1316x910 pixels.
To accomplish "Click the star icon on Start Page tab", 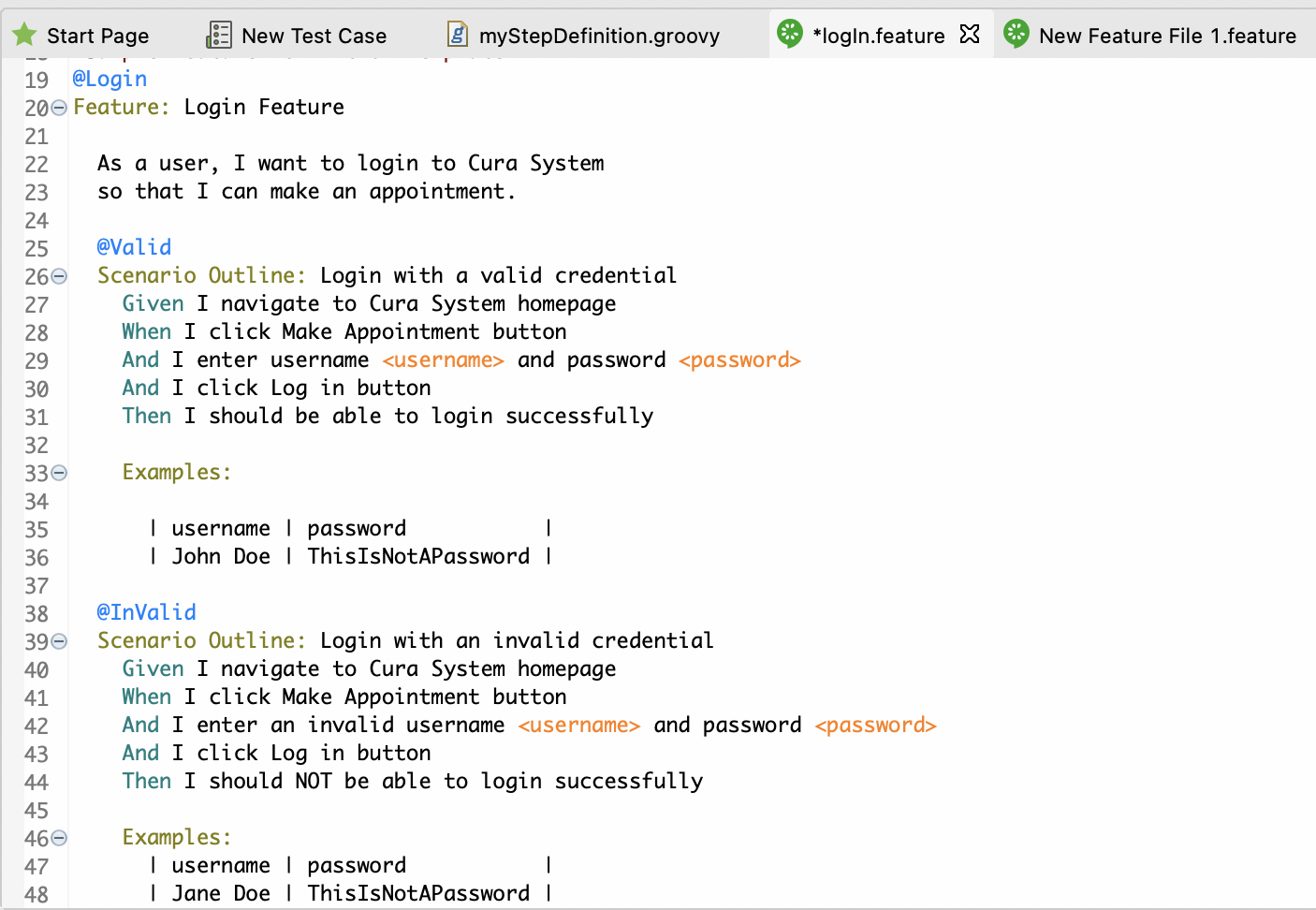I will 23,35.
